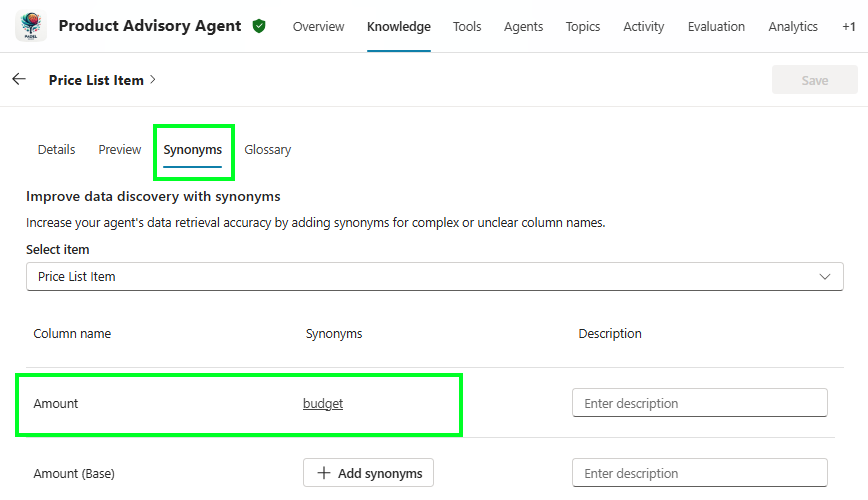868x500 pixels.
Task: Open the Analytics tab
Action: pyautogui.click(x=793, y=27)
